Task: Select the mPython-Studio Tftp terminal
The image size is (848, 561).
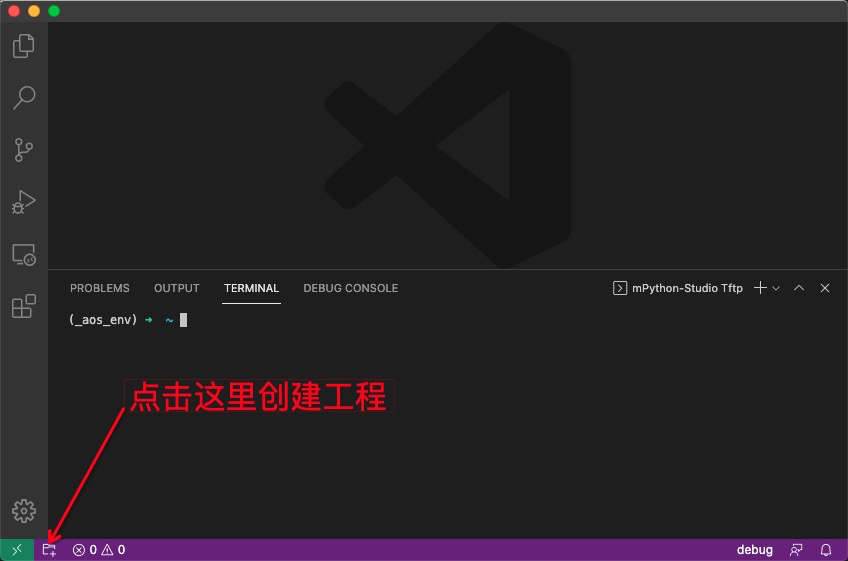Action: coord(678,288)
